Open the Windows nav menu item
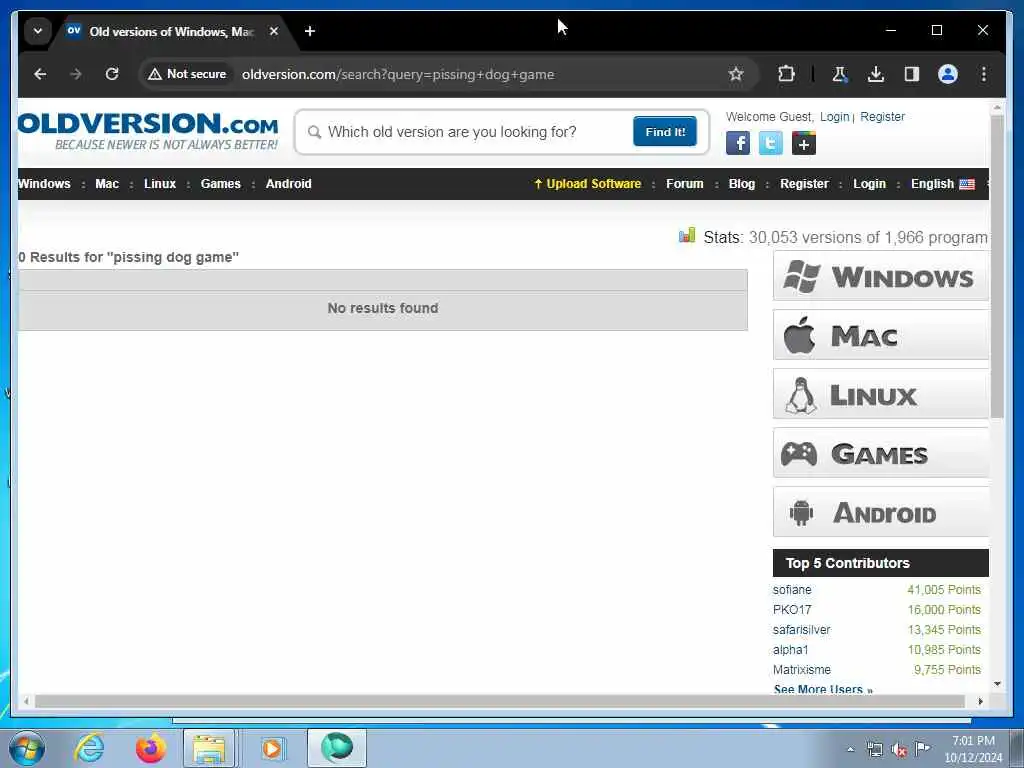This screenshot has width=1024, height=768. coord(44,184)
